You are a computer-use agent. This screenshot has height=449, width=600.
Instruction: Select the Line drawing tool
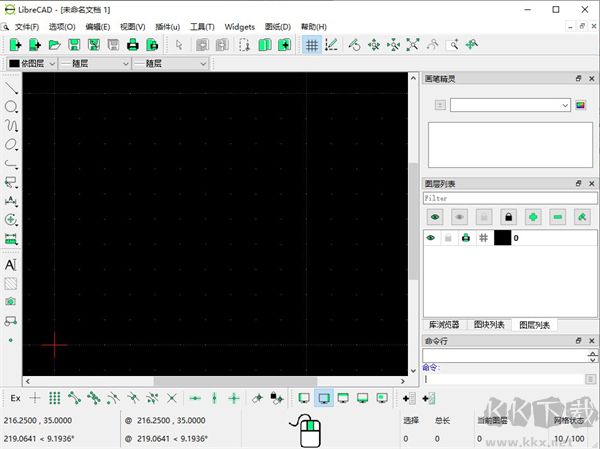[11, 88]
